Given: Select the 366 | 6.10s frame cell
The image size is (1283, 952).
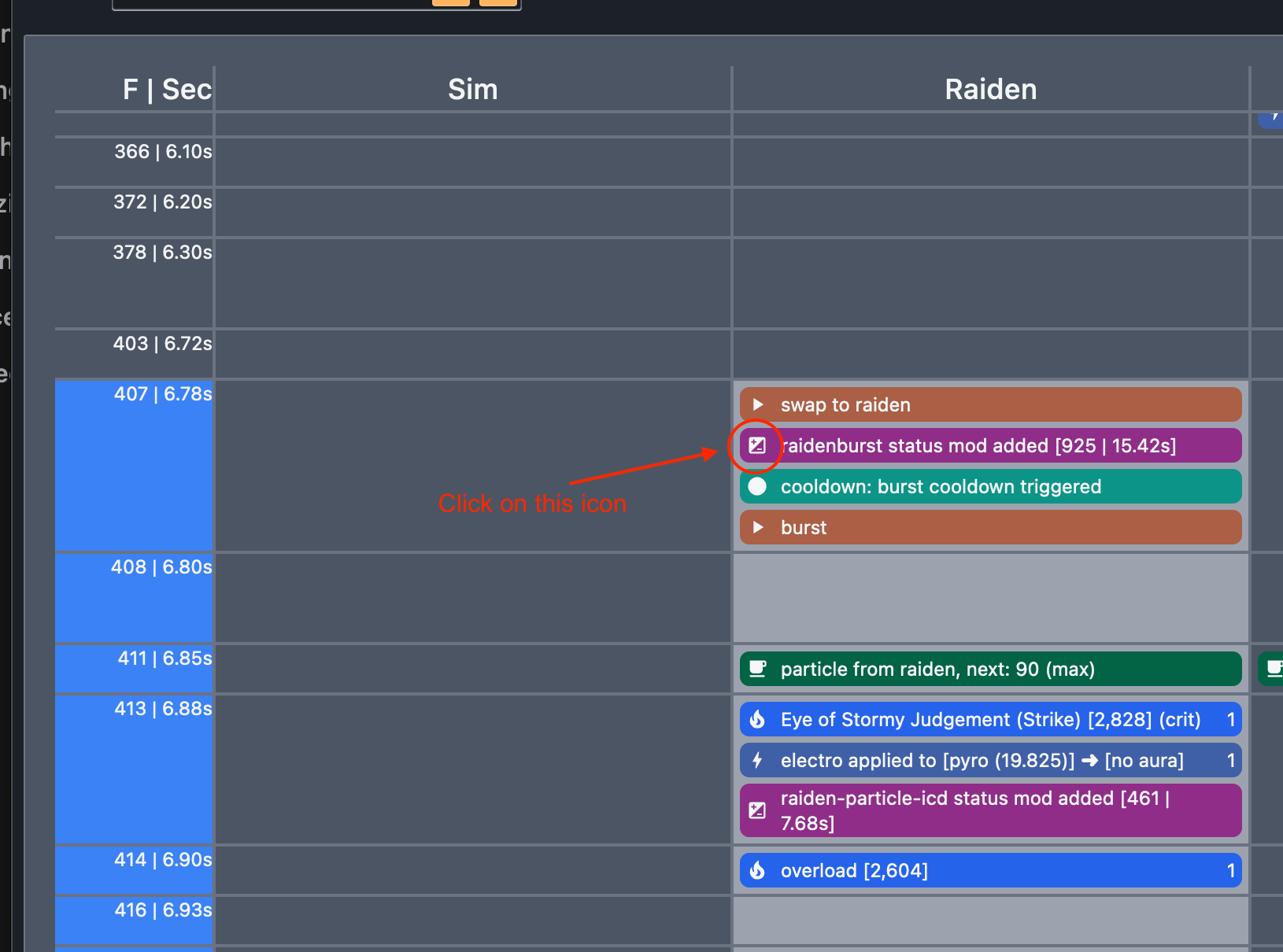Looking at the screenshot, I should (x=163, y=152).
